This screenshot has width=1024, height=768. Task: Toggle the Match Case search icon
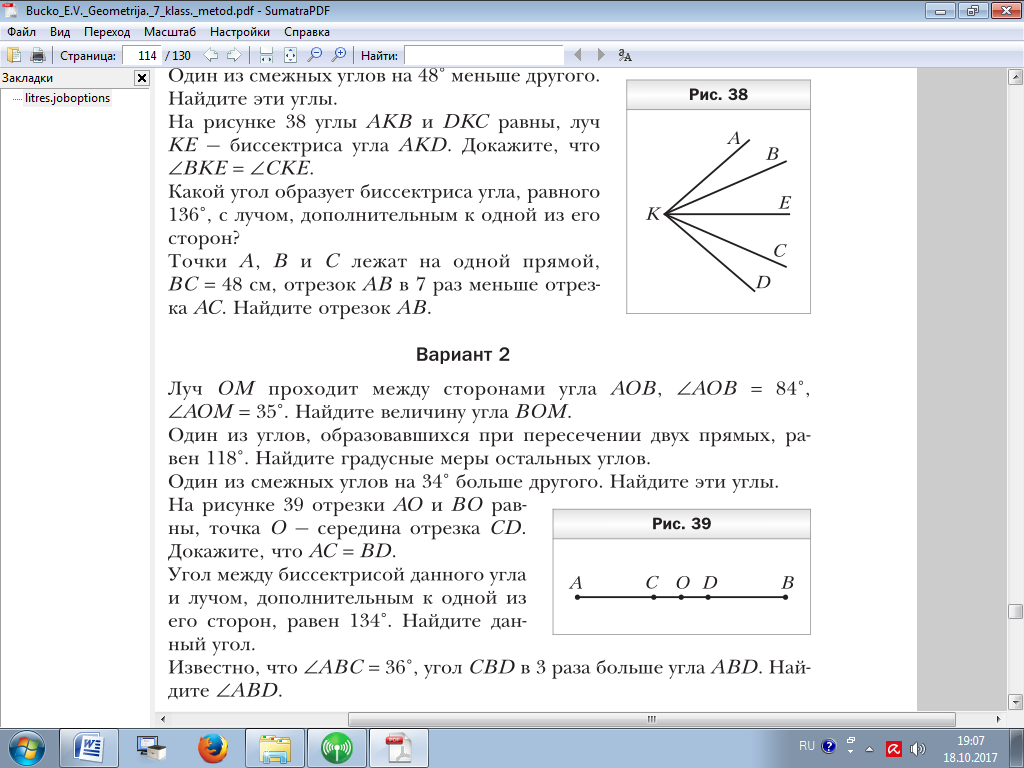625,56
